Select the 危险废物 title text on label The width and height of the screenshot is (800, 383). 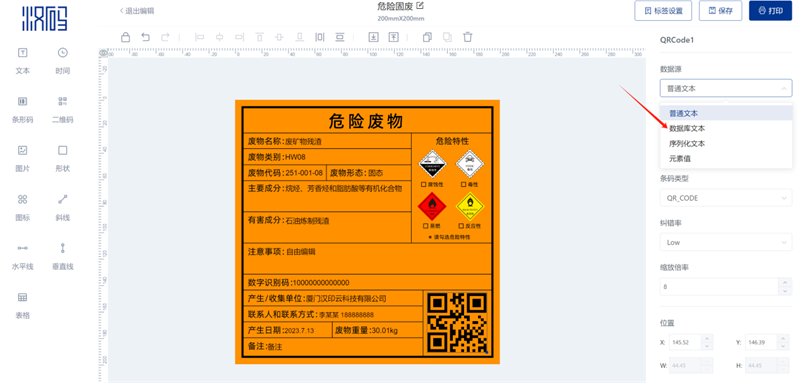pos(366,121)
